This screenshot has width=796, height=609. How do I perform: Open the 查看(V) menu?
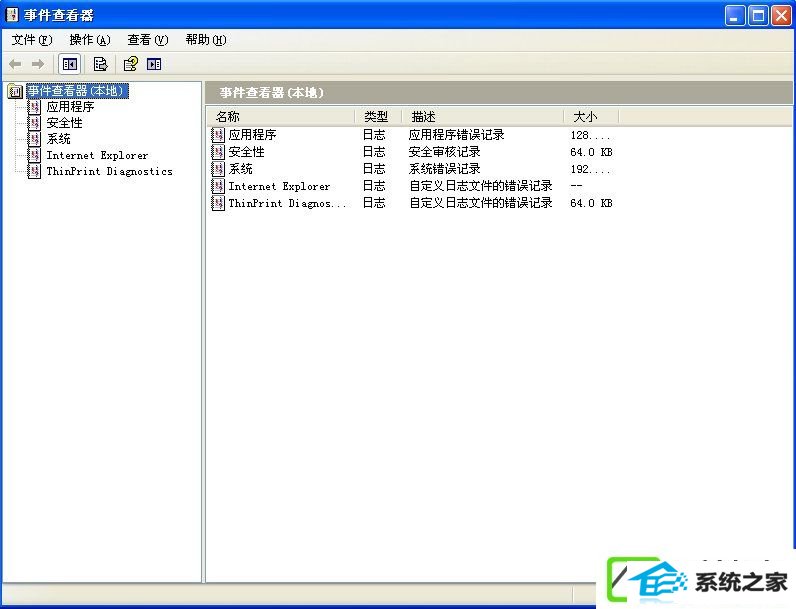148,40
